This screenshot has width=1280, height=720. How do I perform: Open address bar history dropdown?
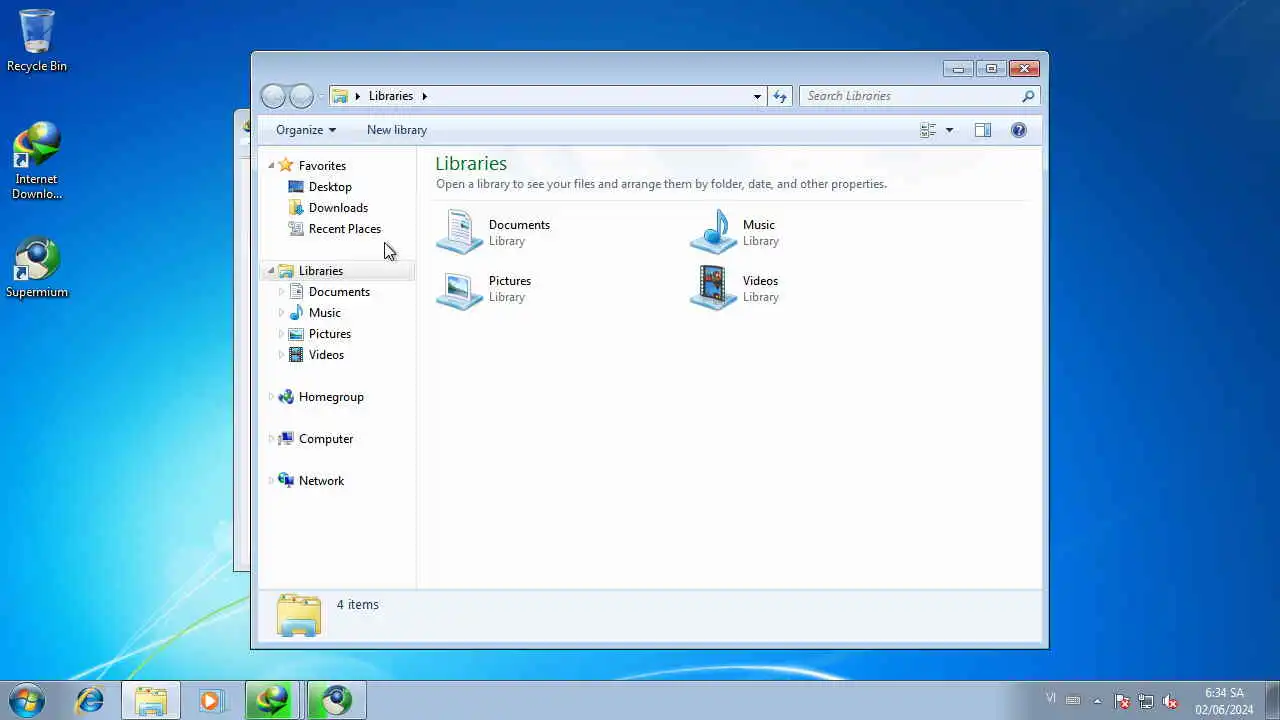(757, 96)
